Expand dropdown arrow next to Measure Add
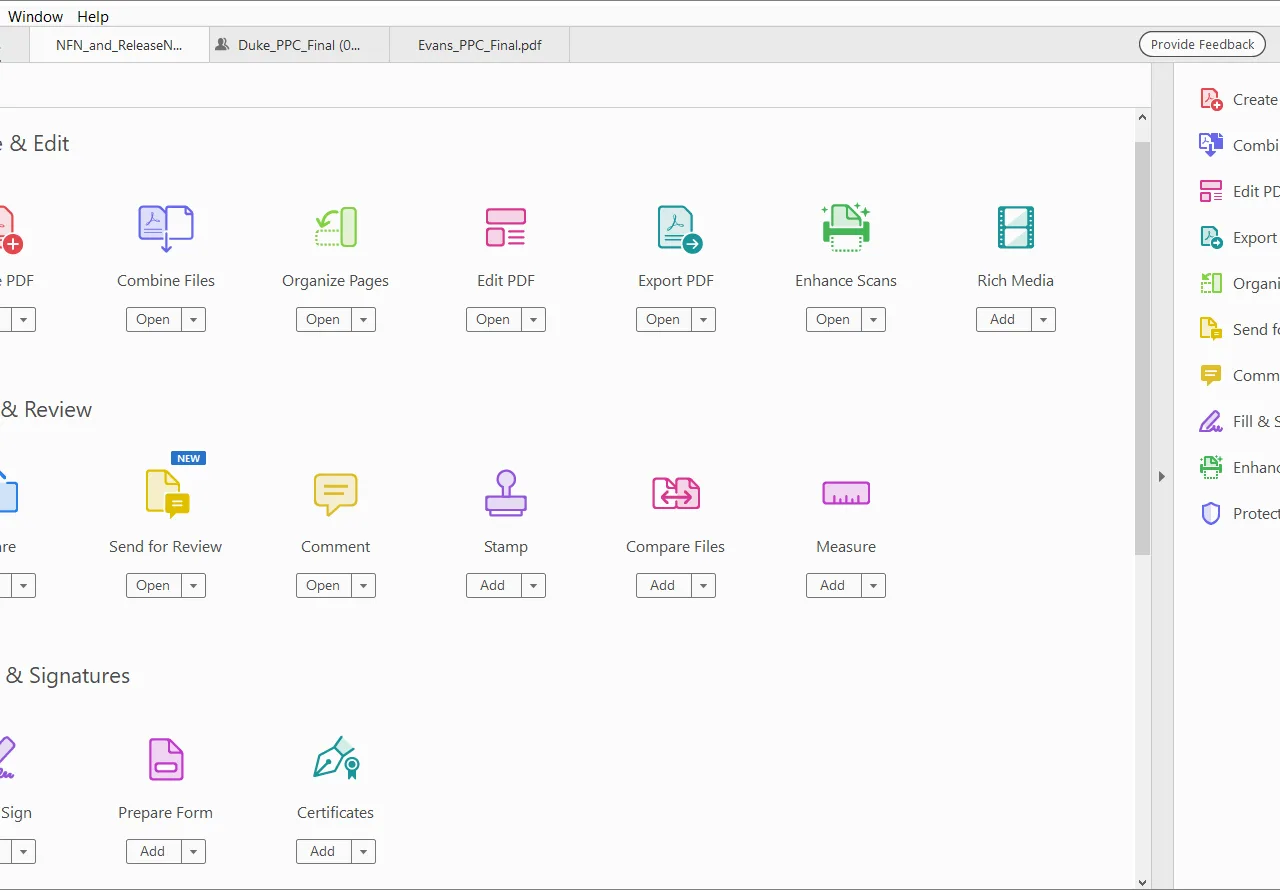1280x890 pixels. (x=874, y=586)
